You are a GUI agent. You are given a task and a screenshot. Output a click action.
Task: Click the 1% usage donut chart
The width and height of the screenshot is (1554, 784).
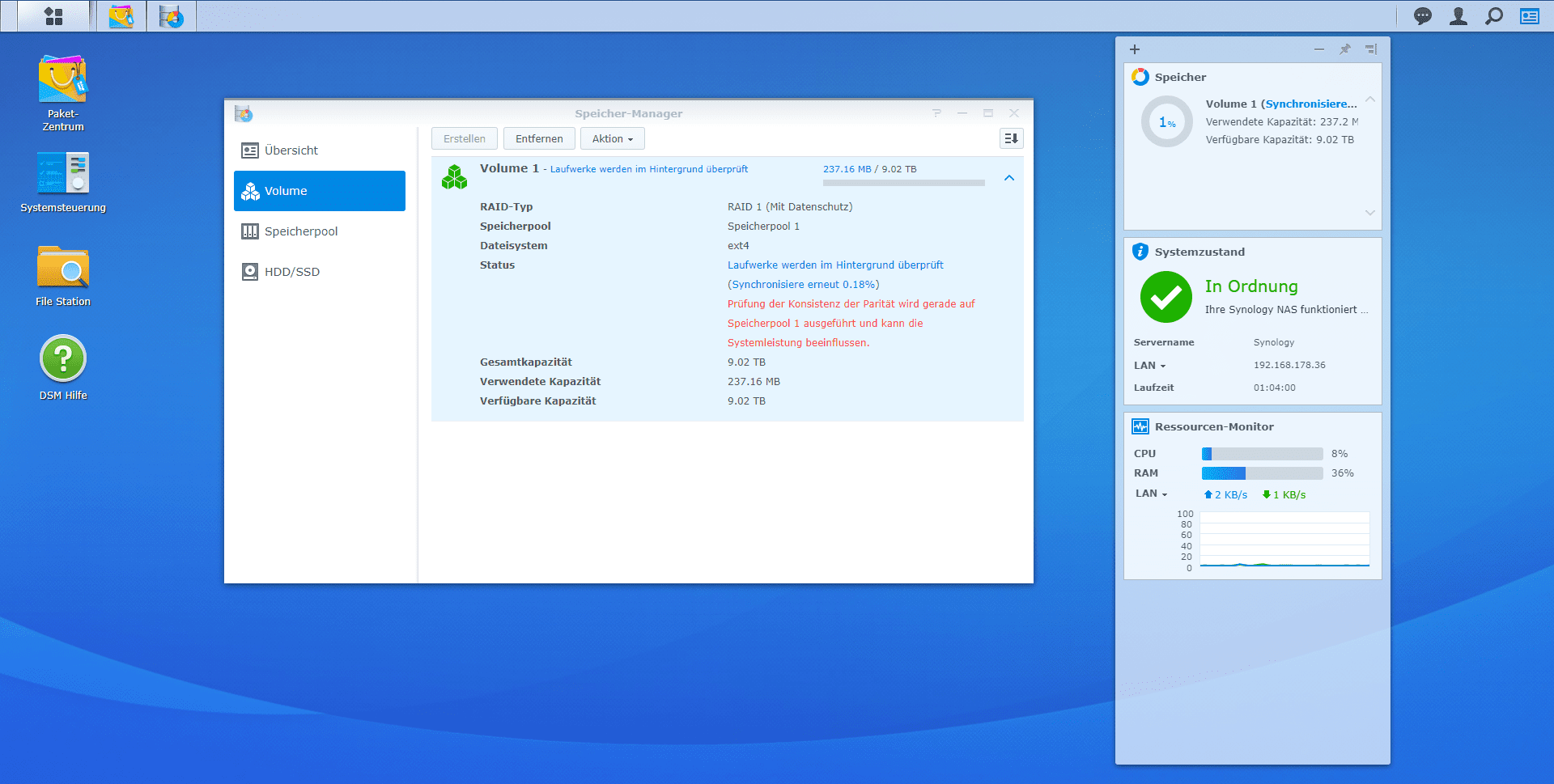(1167, 122)
